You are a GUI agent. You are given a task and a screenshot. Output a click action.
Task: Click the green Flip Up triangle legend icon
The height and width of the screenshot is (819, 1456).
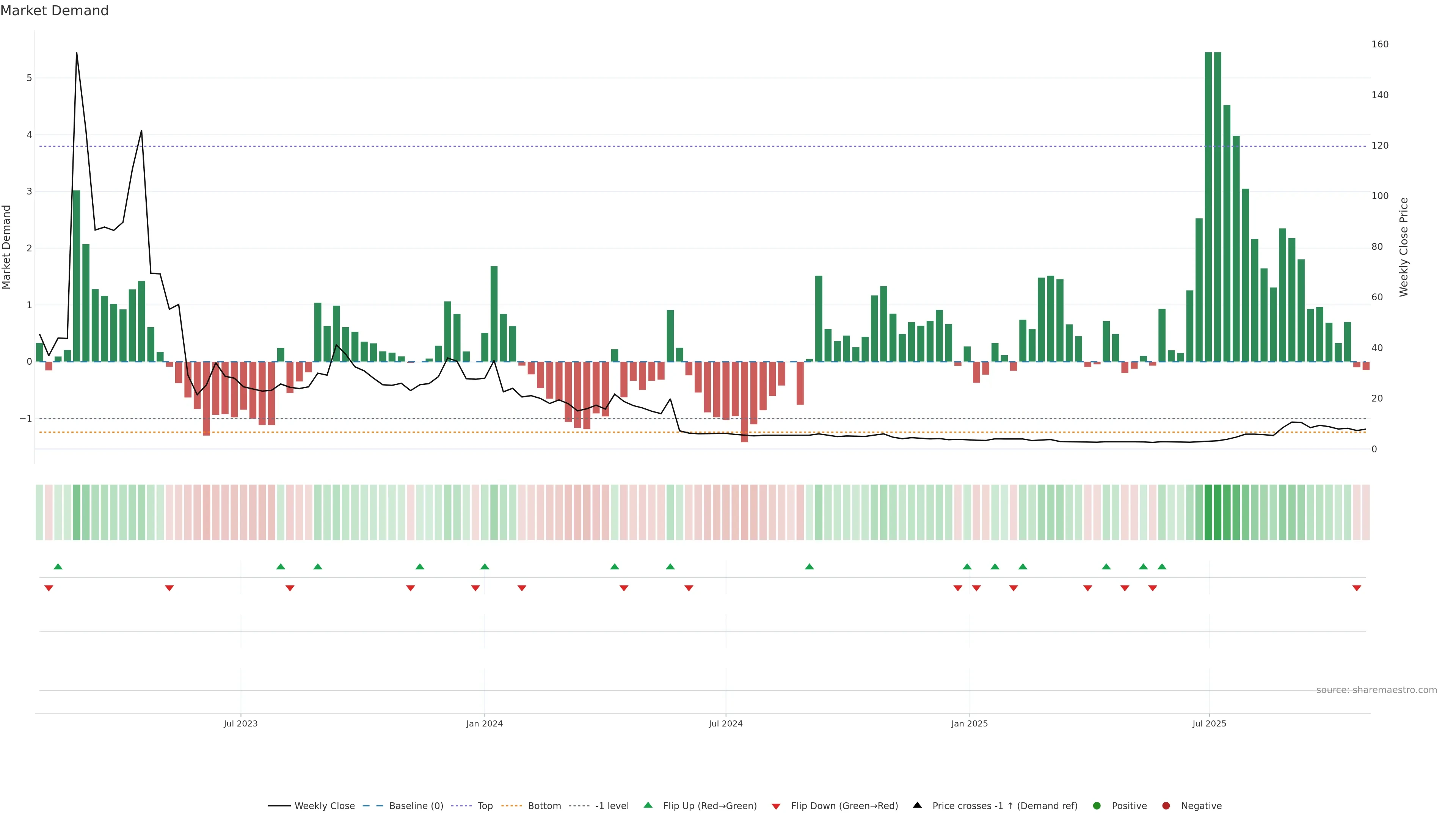648,805
